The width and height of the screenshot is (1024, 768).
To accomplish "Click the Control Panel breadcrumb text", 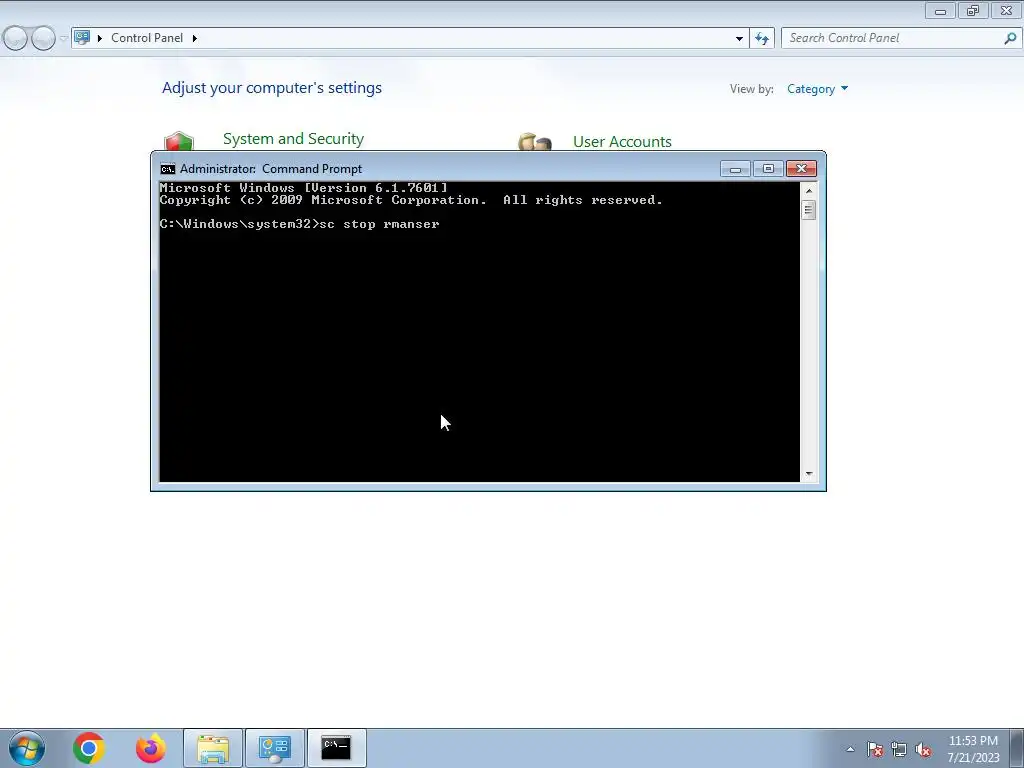I will coord(147,38).
